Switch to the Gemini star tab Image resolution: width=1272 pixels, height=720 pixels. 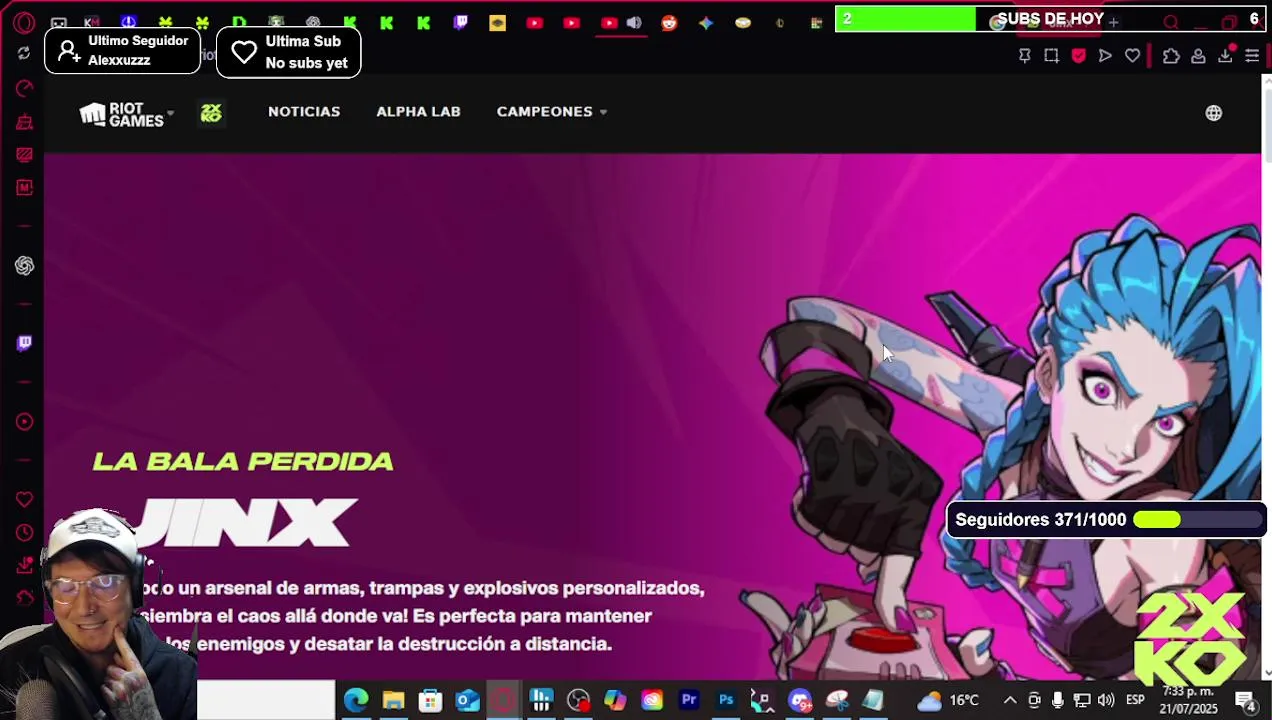pyautogui.click(x=706, y=22)
